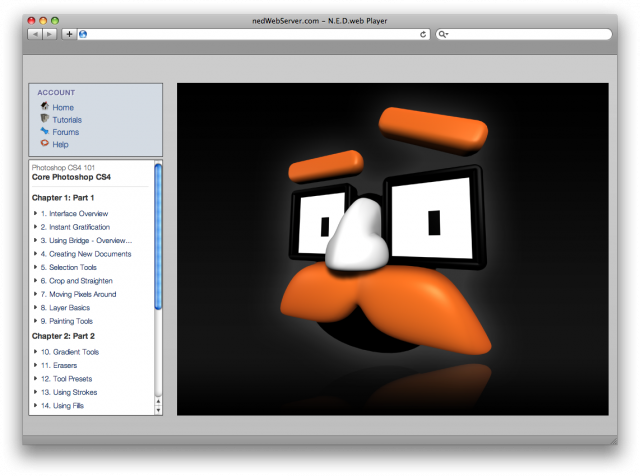Click the blue scrollbar thumb in lesson list
The height and width of the screenshot is (476, 640).
[158, 236]
